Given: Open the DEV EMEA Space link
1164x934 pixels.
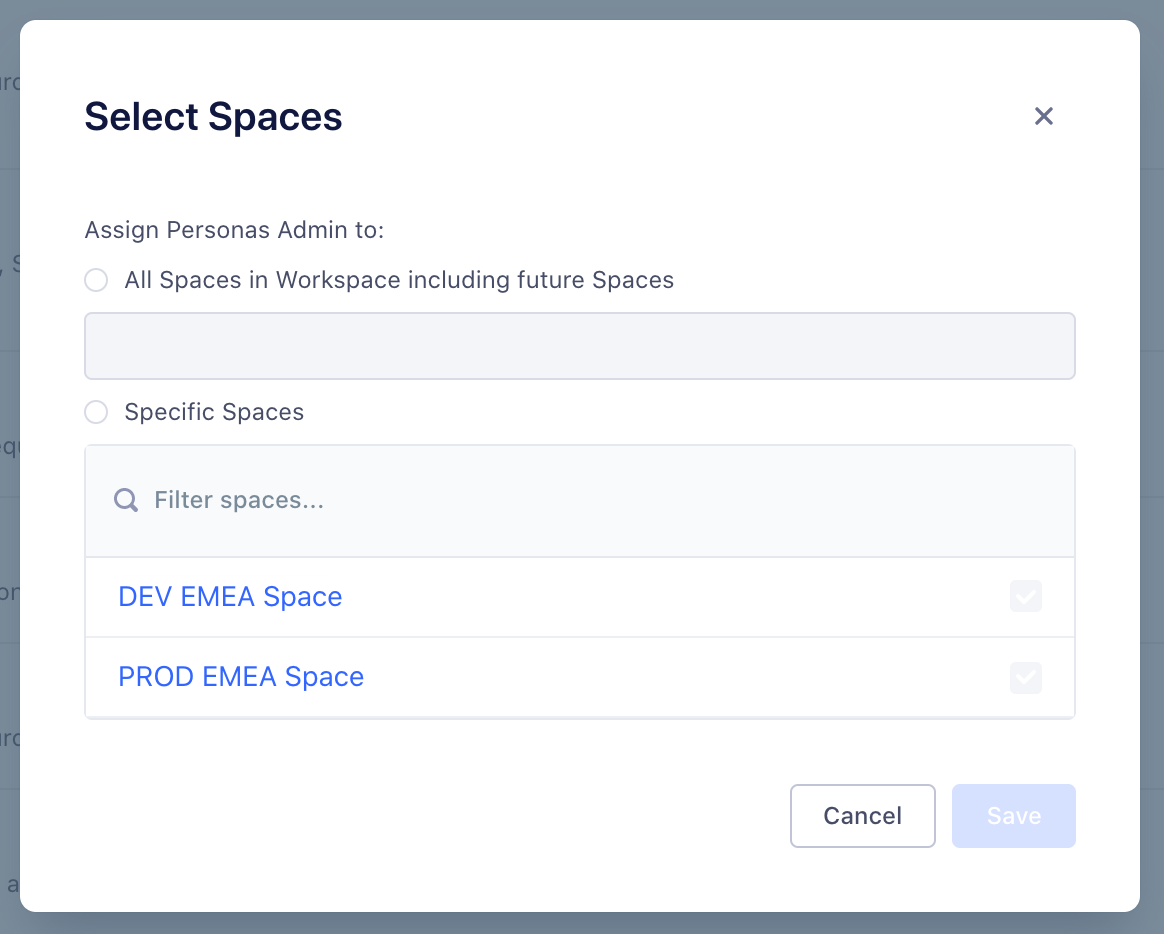Looking at the screenshot, I should [x=230, y=597].
